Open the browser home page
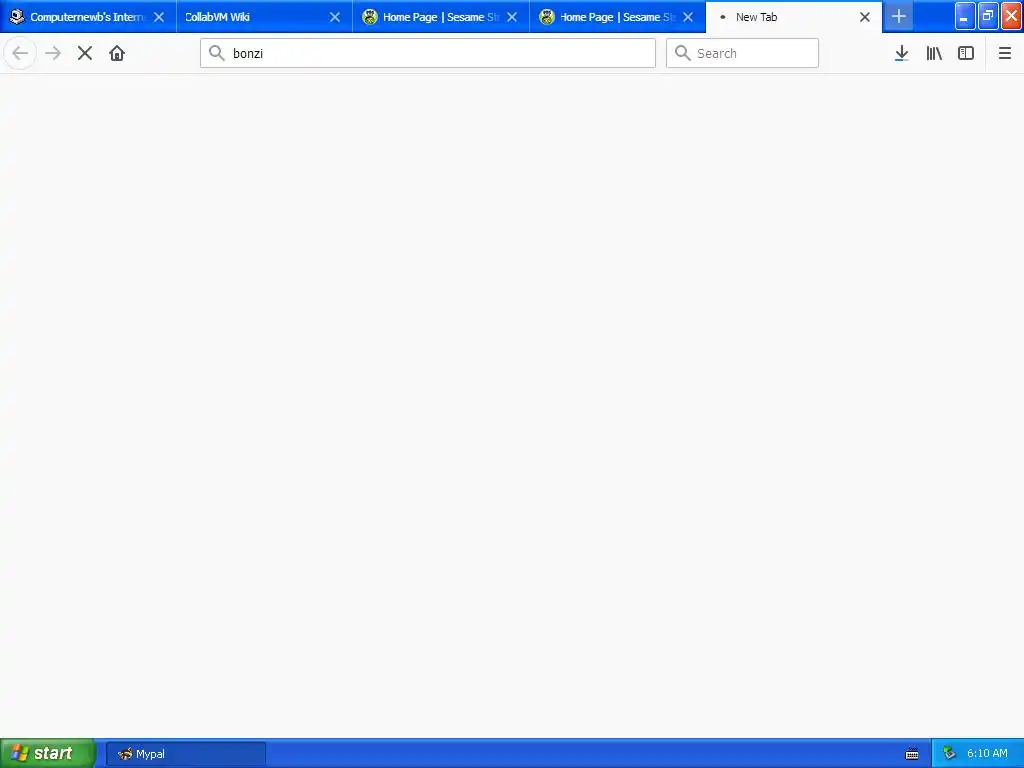Viewport: 1024px width, 768px height. coord(117,53)
